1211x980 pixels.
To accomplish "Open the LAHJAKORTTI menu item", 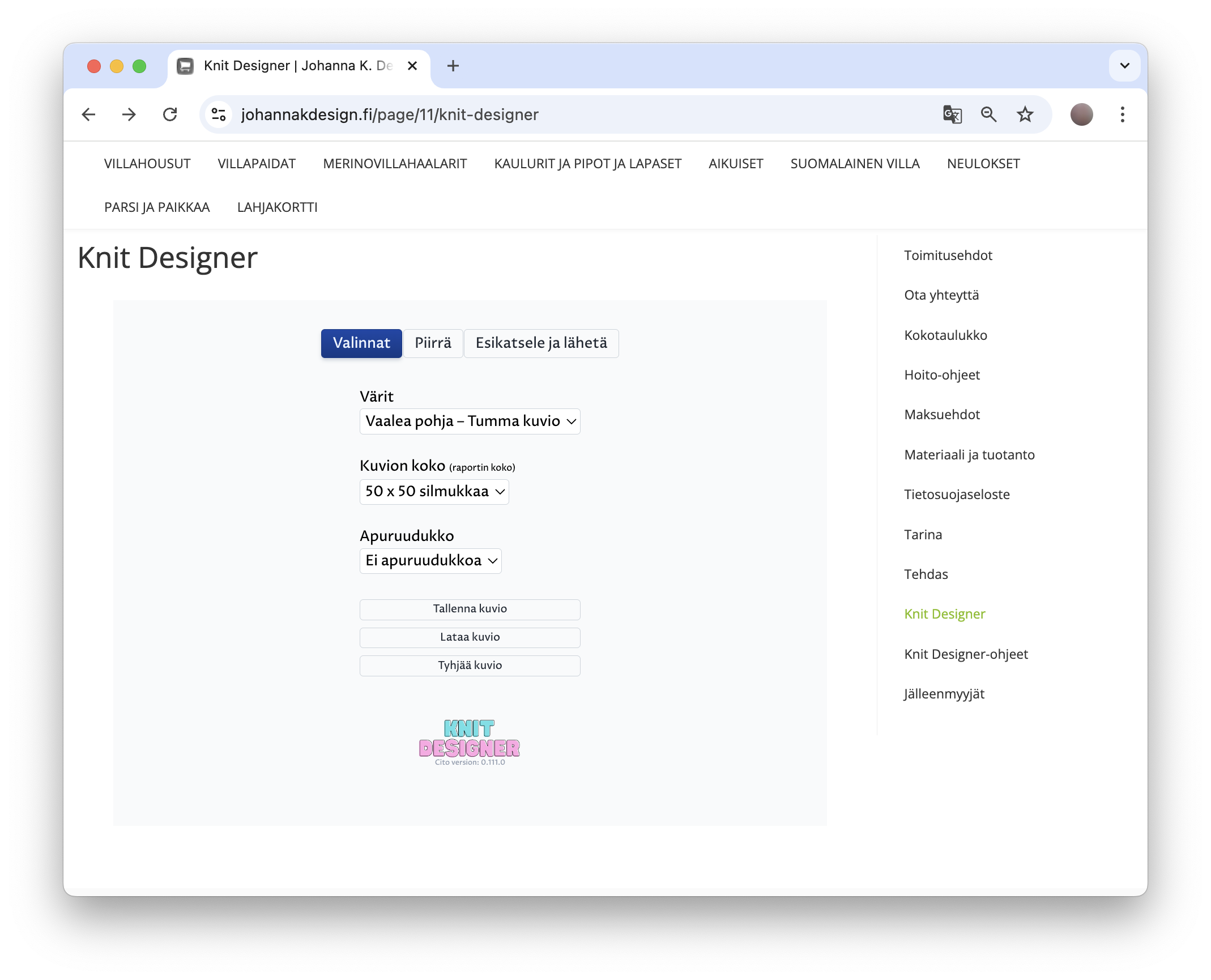I will coord(277,207).
